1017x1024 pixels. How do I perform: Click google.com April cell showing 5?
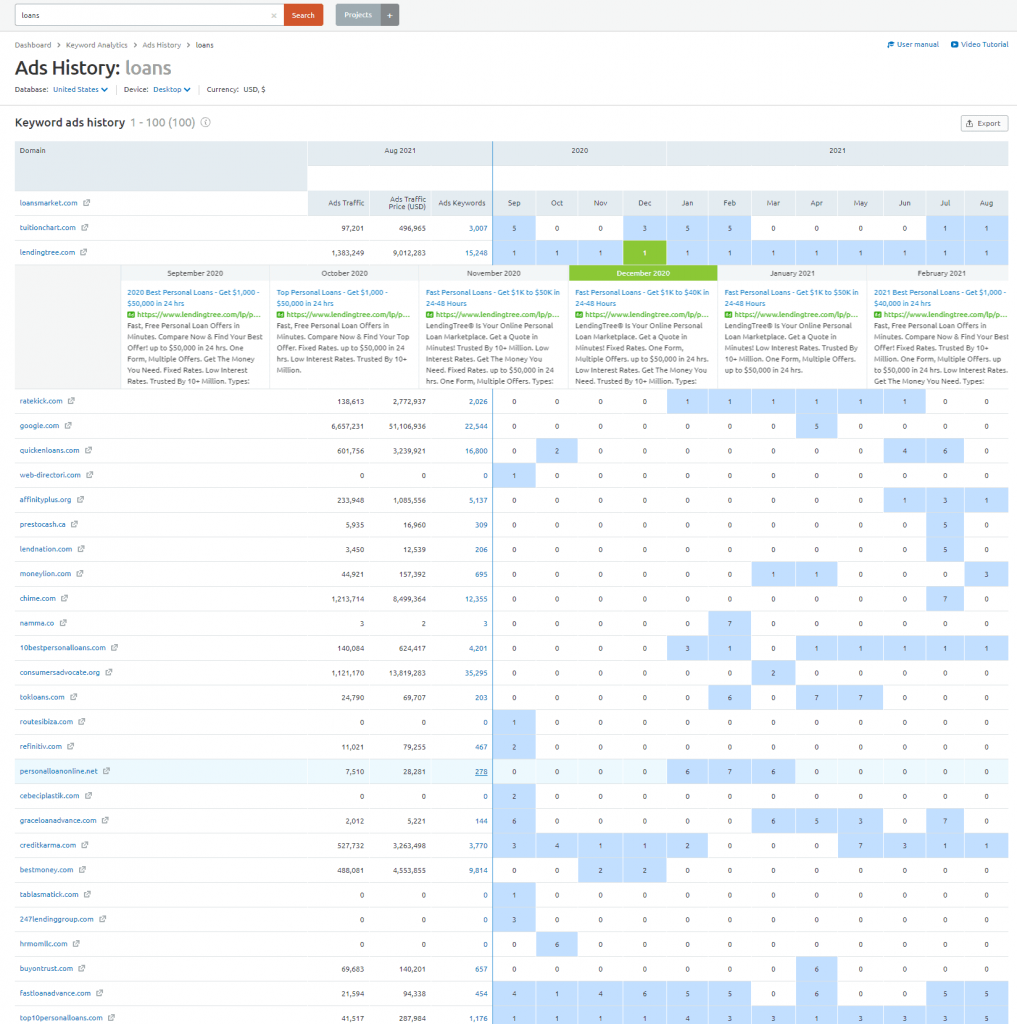[x=816, y=426]
